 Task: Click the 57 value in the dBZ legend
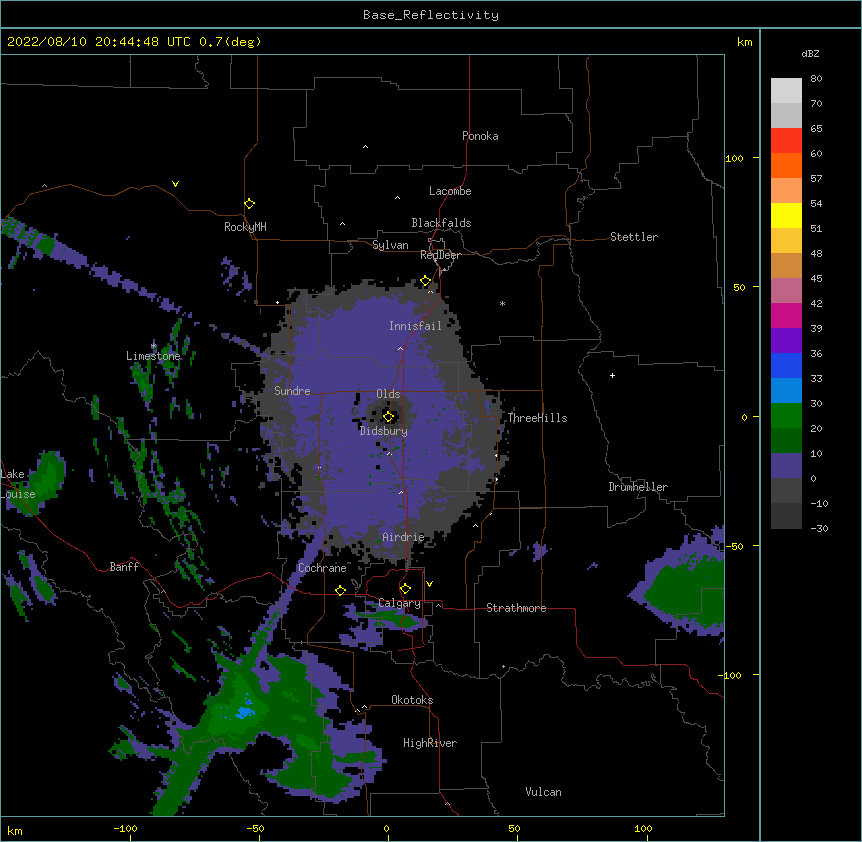coord(816,179)
